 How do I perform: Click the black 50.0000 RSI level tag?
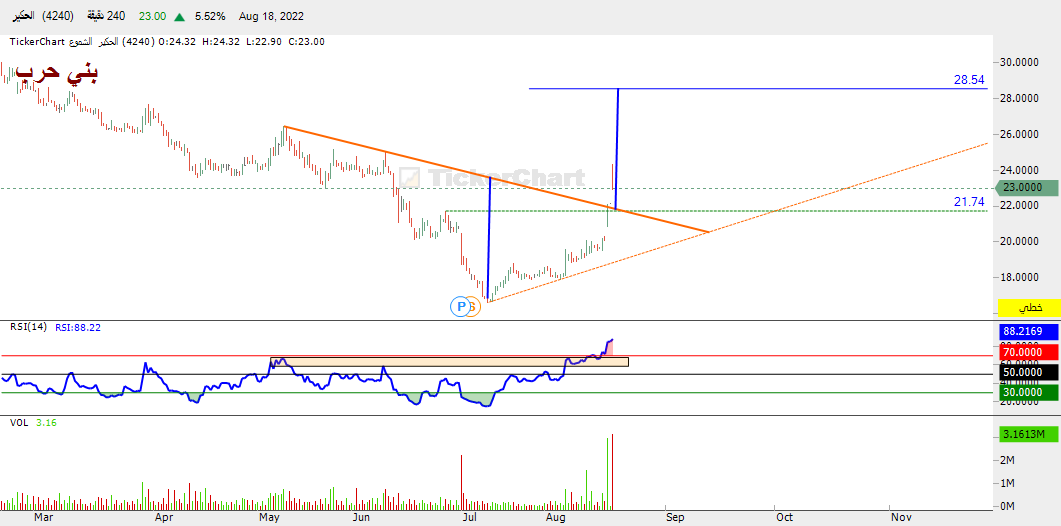pos(1028,373)
